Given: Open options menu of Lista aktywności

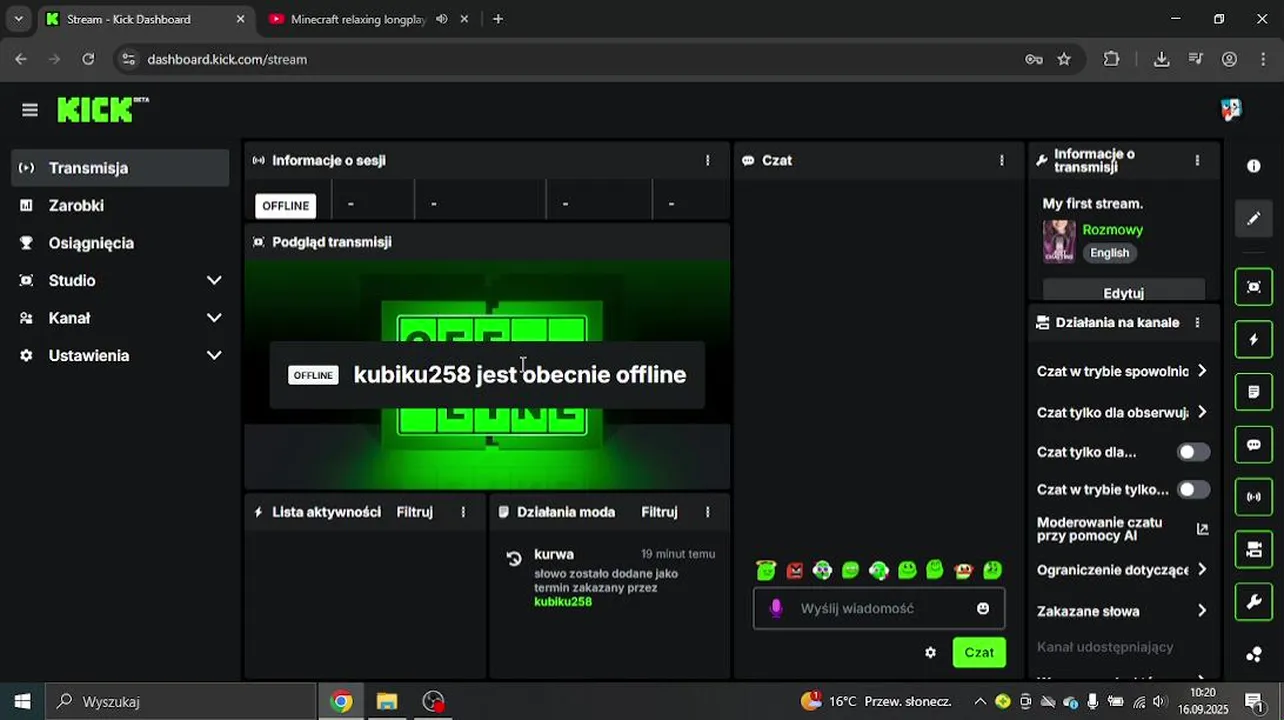Looking at the screenshot, I should point(463,512).
